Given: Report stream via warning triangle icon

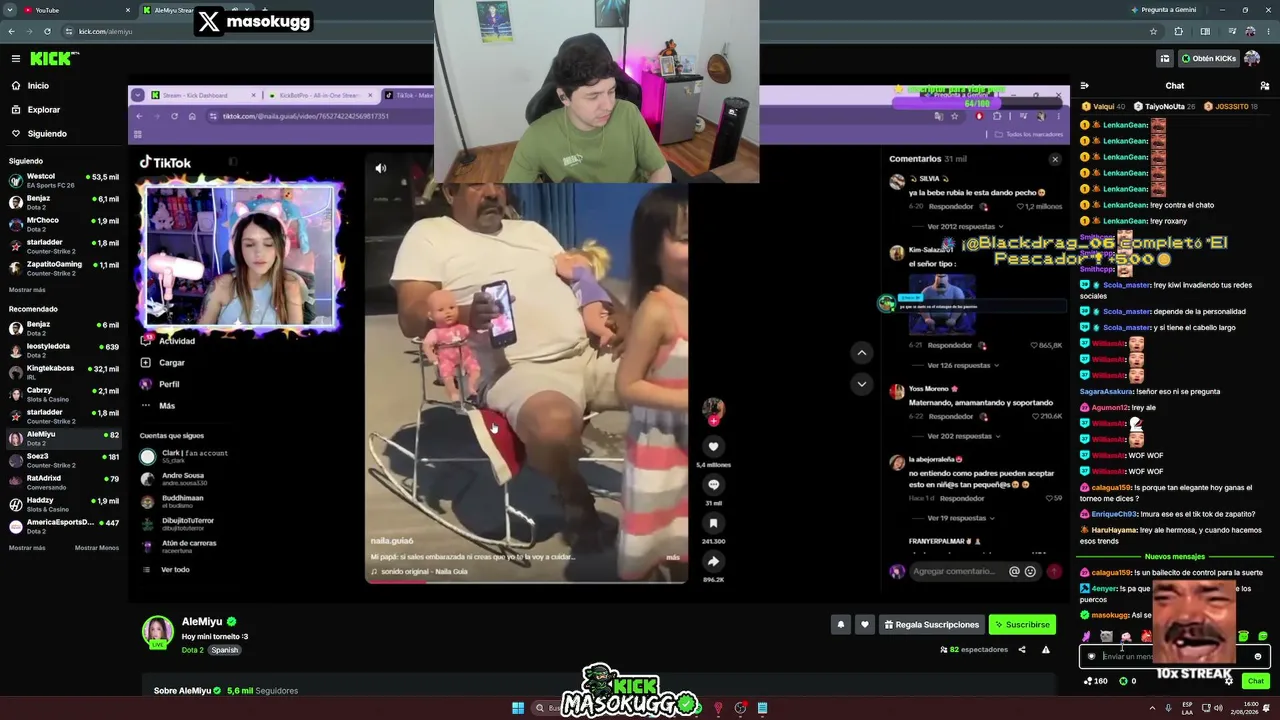Looking at the screenshot, I should point(1046,650).
